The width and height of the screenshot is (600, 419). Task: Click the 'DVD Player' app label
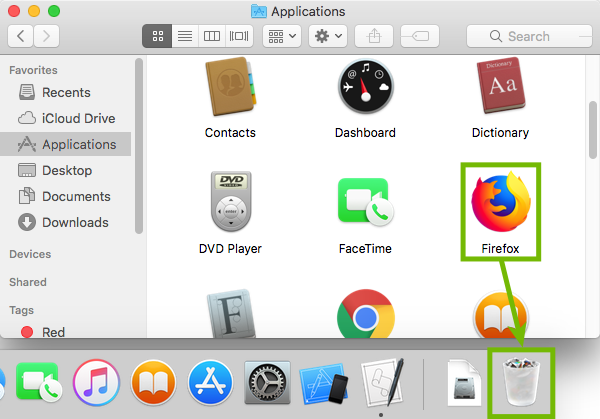tap(230, 249)
